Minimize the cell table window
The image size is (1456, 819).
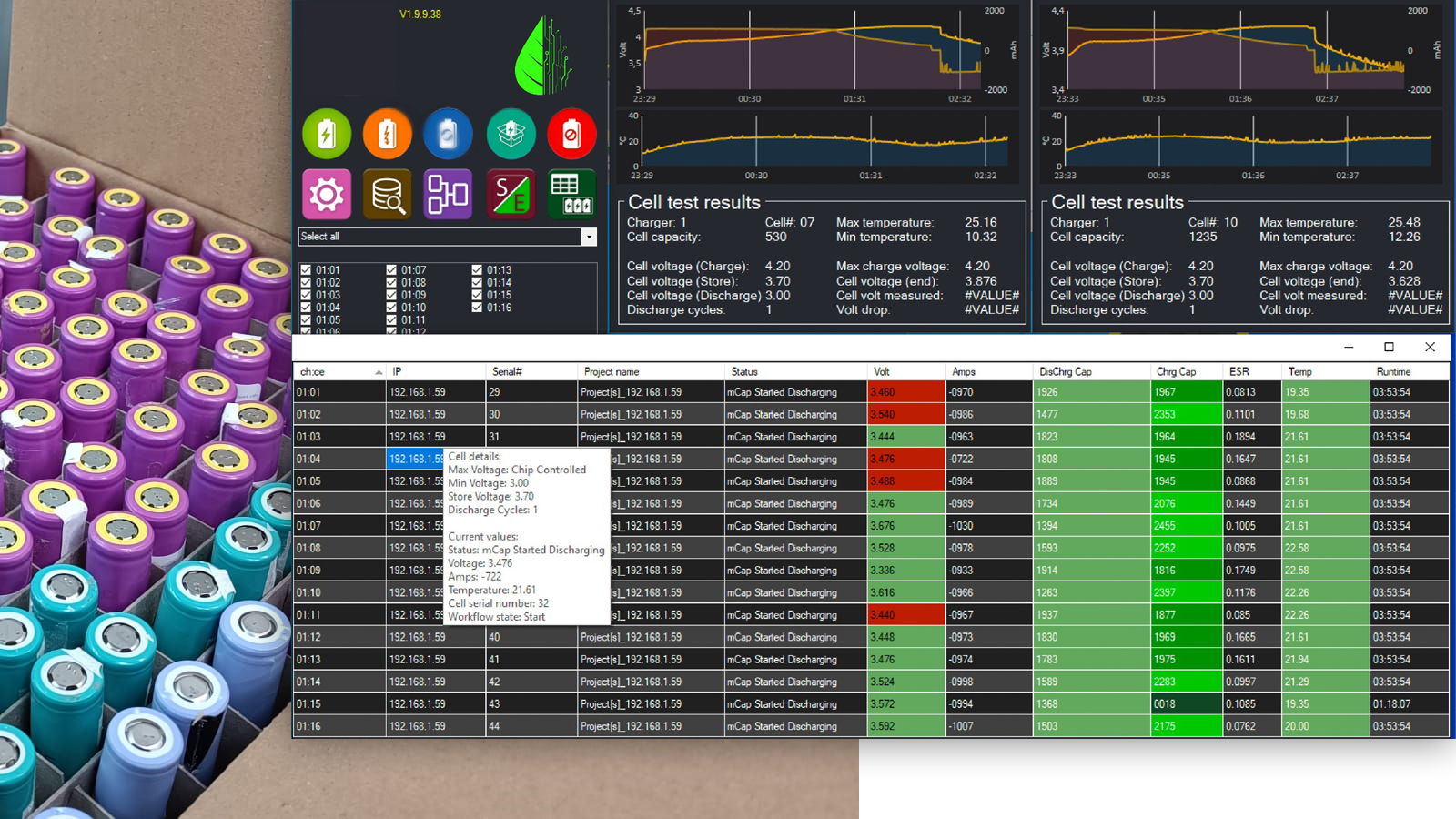(x=1349, y=347)
